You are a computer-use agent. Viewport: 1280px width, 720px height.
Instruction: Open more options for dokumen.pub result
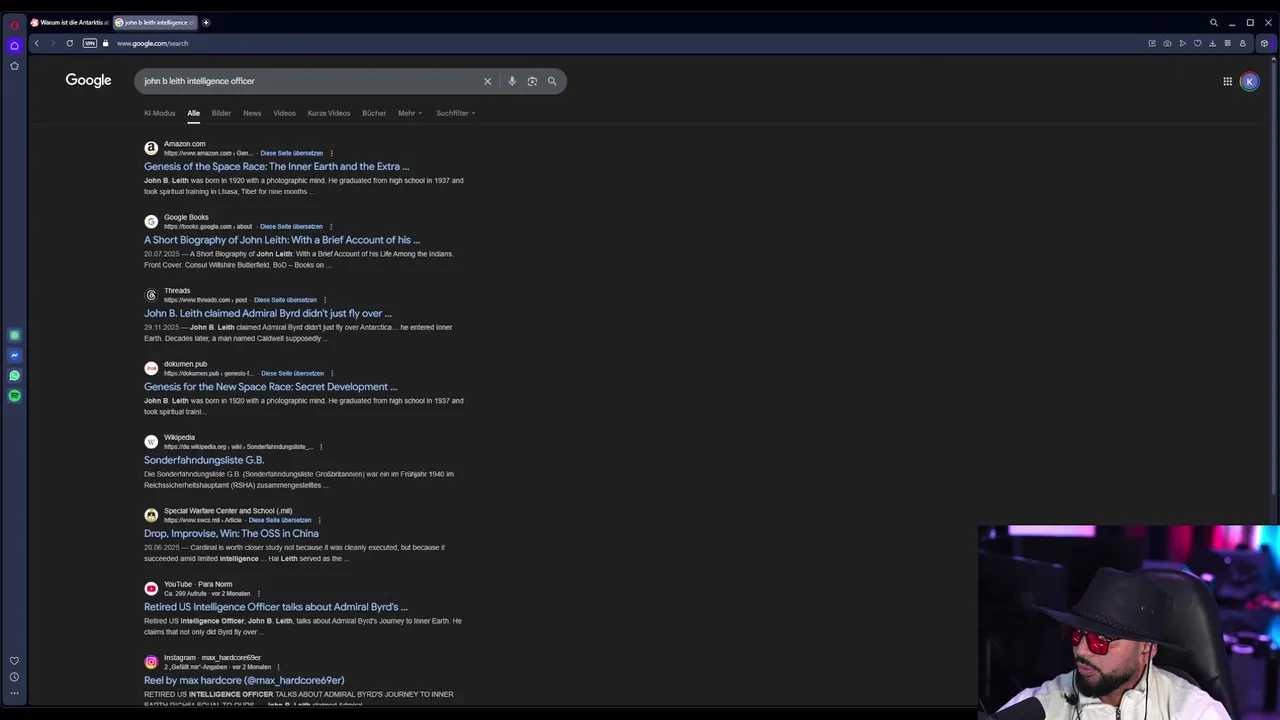[x=332, y=373]
